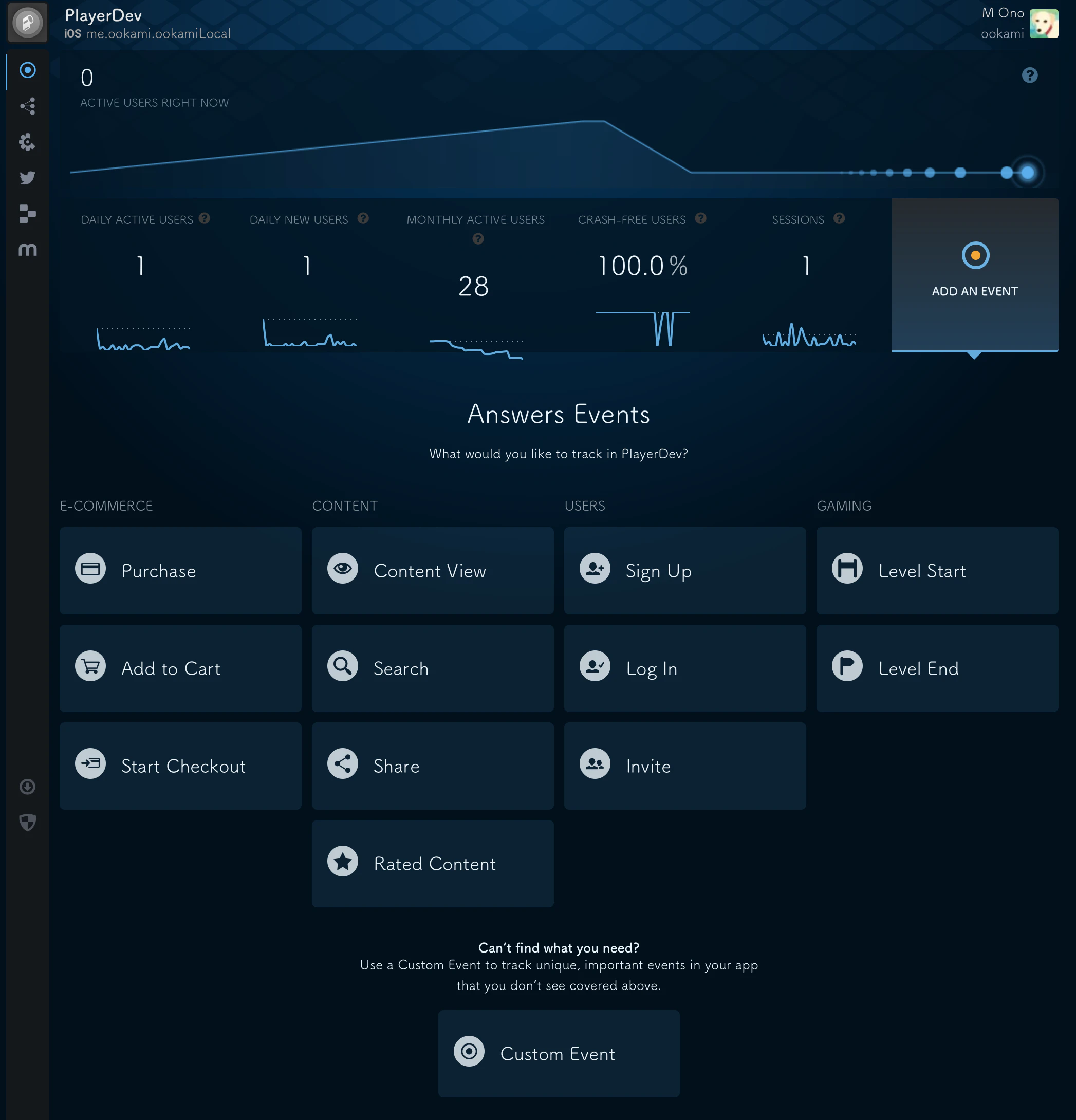Click help icon next to Sessions
This screenshot has width=1076, height=1120.
(839, 218)
